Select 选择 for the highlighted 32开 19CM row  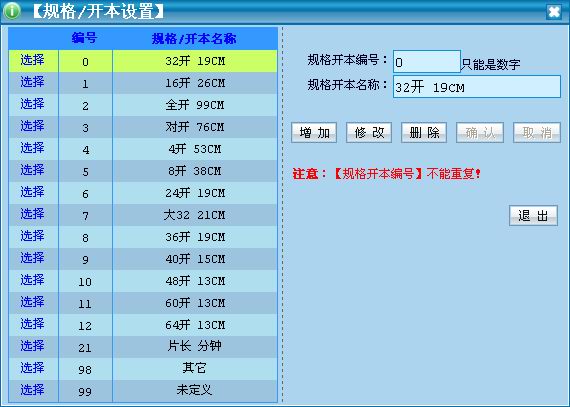tap(32, 60)
